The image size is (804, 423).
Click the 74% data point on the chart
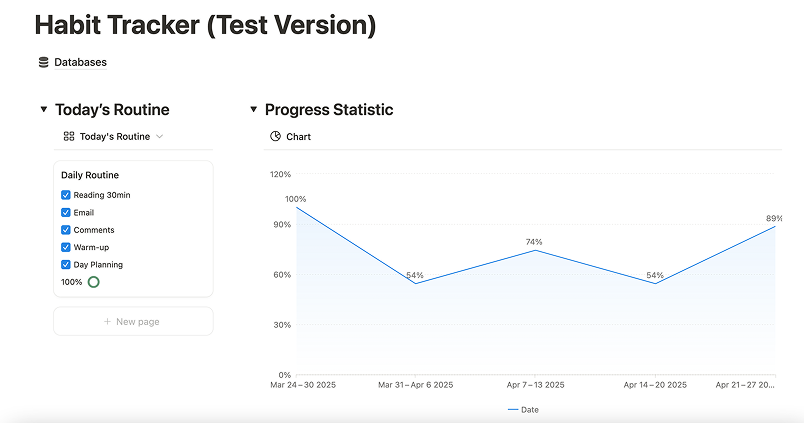pyautogui.click(x=535, y=250)
